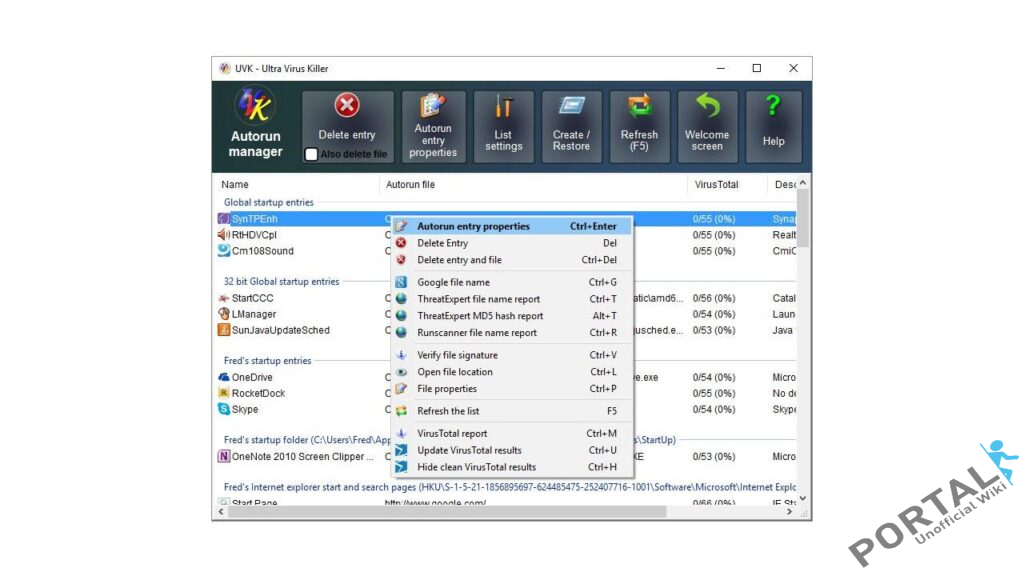The height and width of the screenshot is (576, 1024).
Task: Click the SunJavaUpdateSched Java icon
Action: point(223,330)
